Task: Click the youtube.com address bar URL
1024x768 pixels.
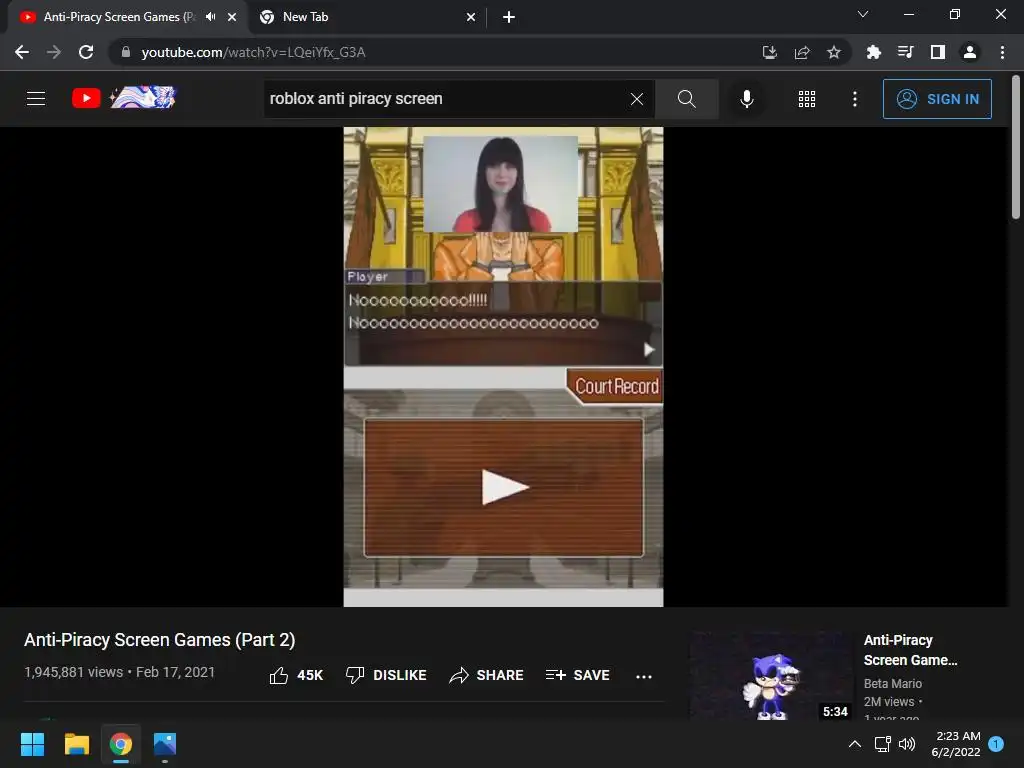Action: pos(253,52)
